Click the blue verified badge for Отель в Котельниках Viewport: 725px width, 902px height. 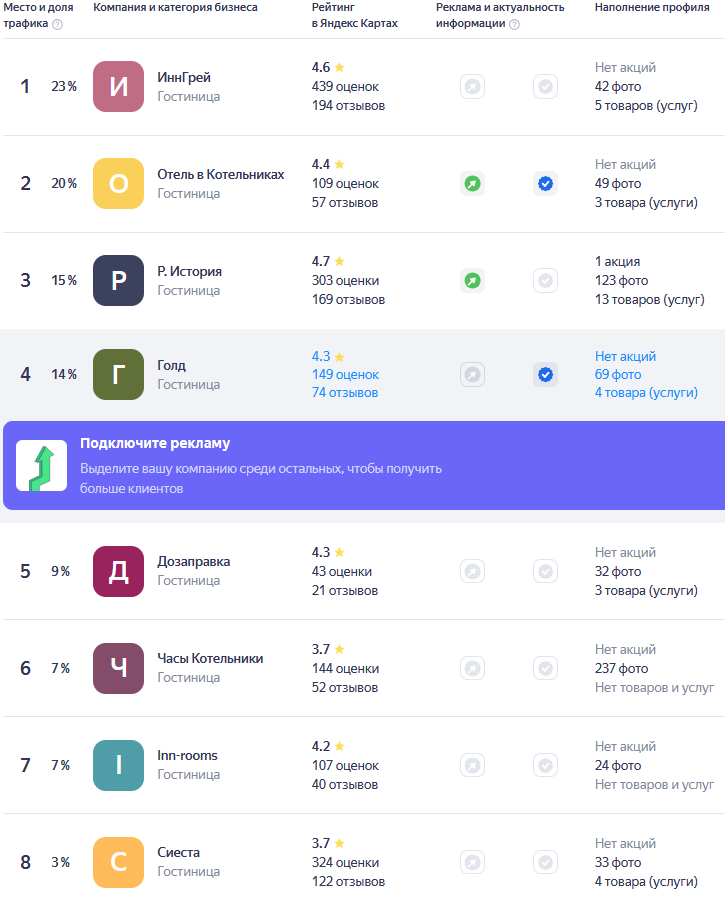click(x=545, y=184)
